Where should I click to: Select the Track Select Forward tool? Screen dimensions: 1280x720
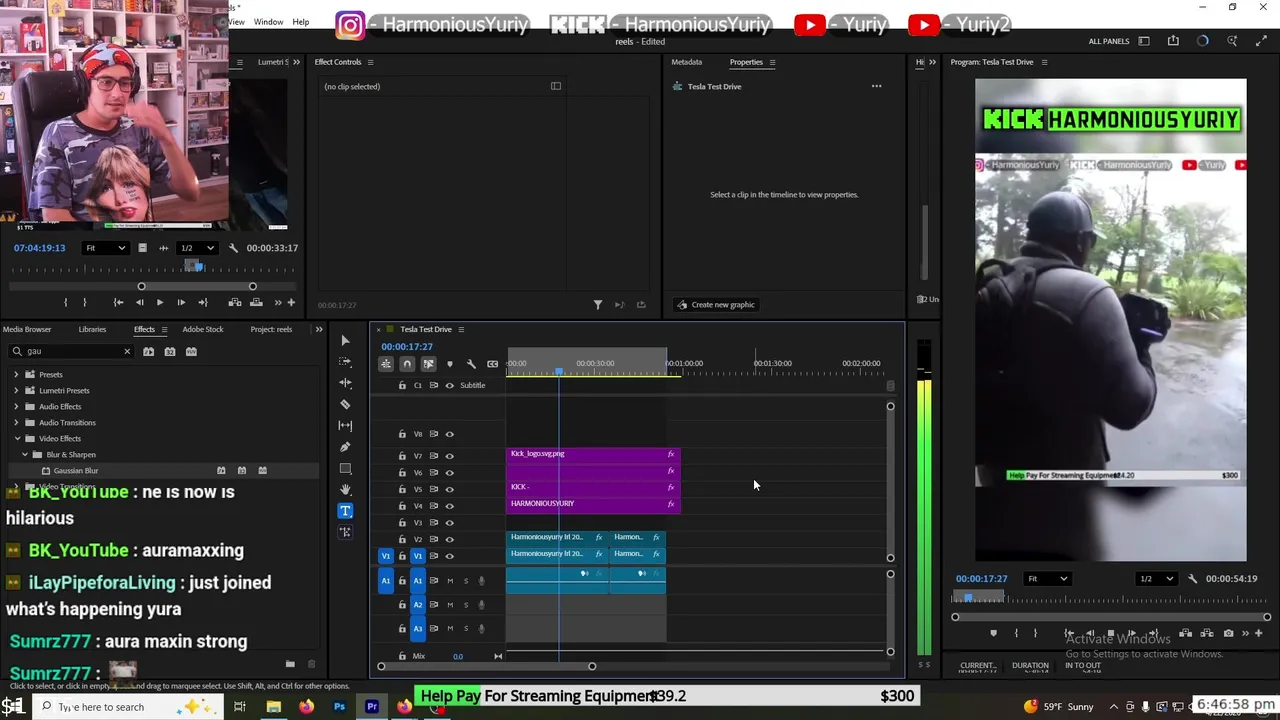pos(345,362)
